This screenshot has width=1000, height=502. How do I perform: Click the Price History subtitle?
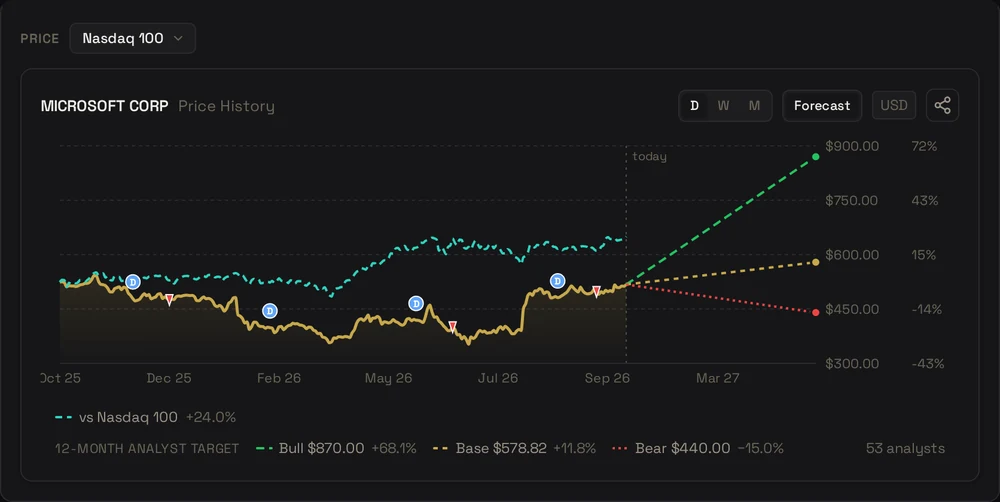(x=226, y=106)
